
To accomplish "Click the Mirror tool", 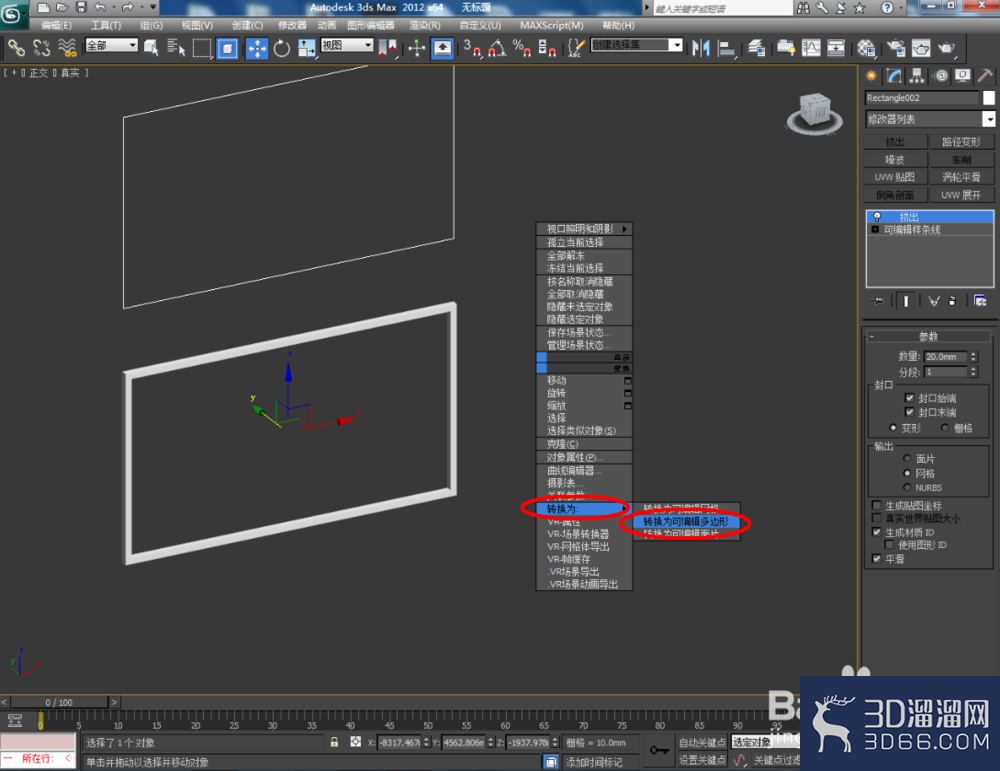I will point(700,48).
